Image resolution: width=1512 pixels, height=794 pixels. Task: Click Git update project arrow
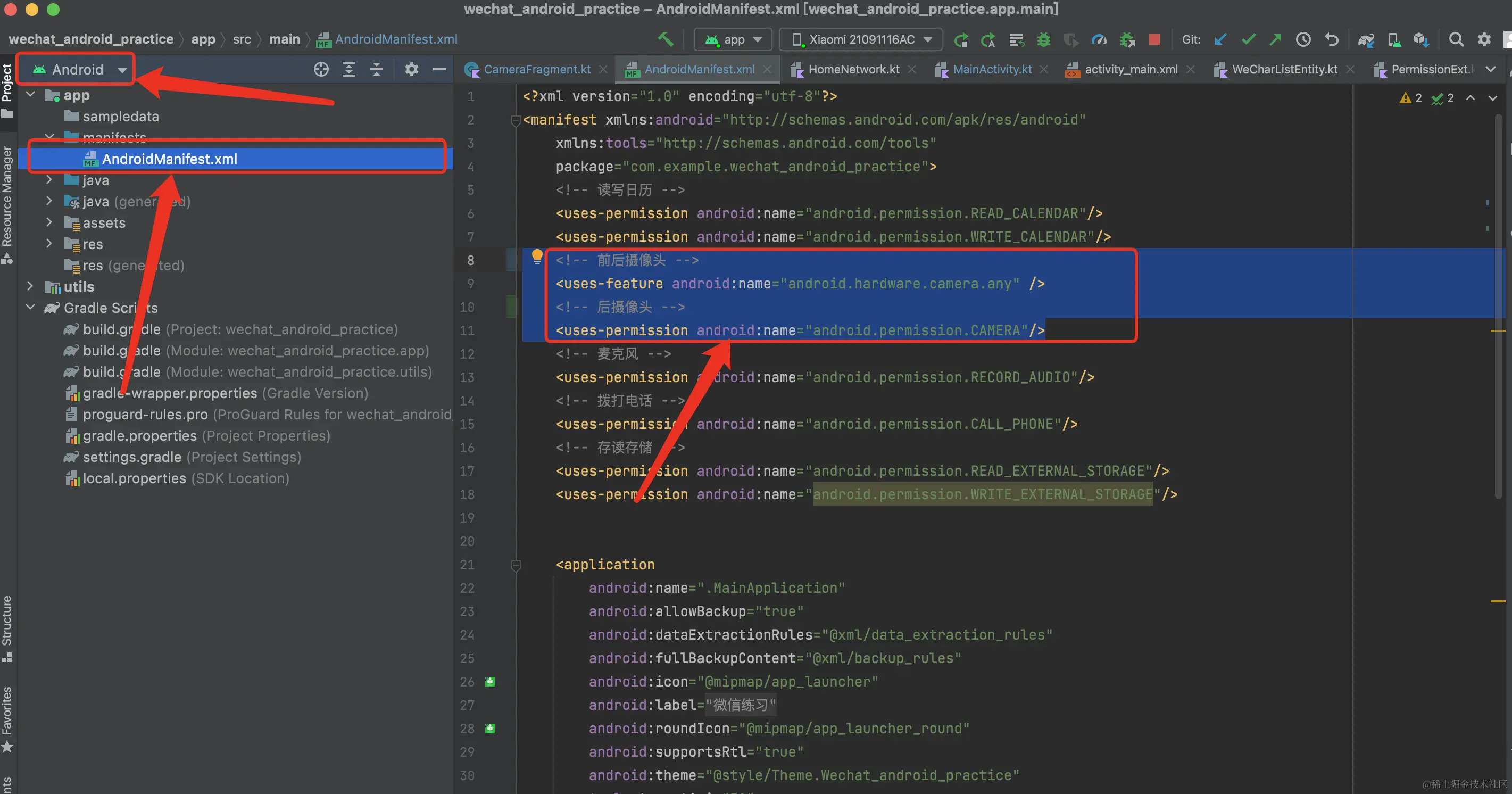pos(1220,39)
